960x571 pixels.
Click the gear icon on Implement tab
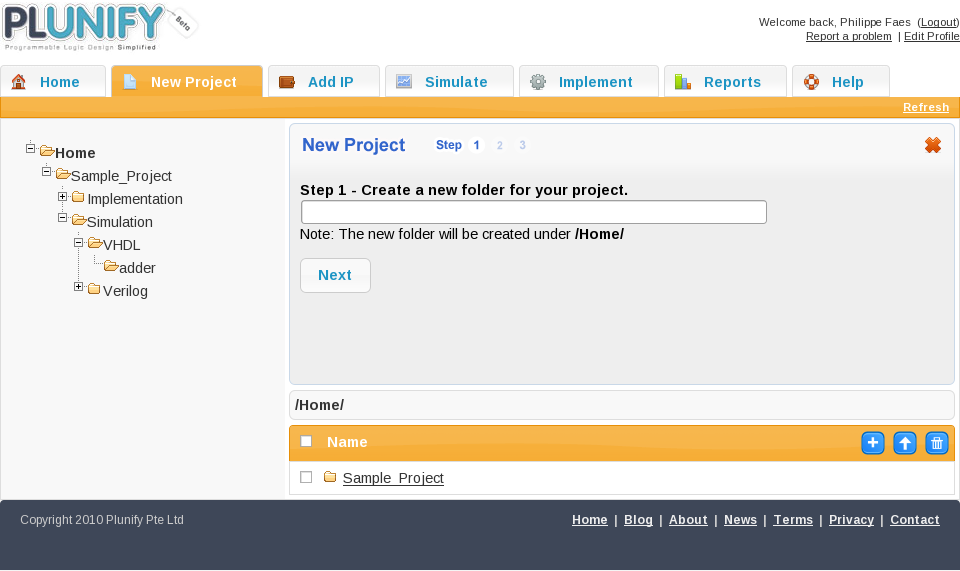(x=538, y=81)
